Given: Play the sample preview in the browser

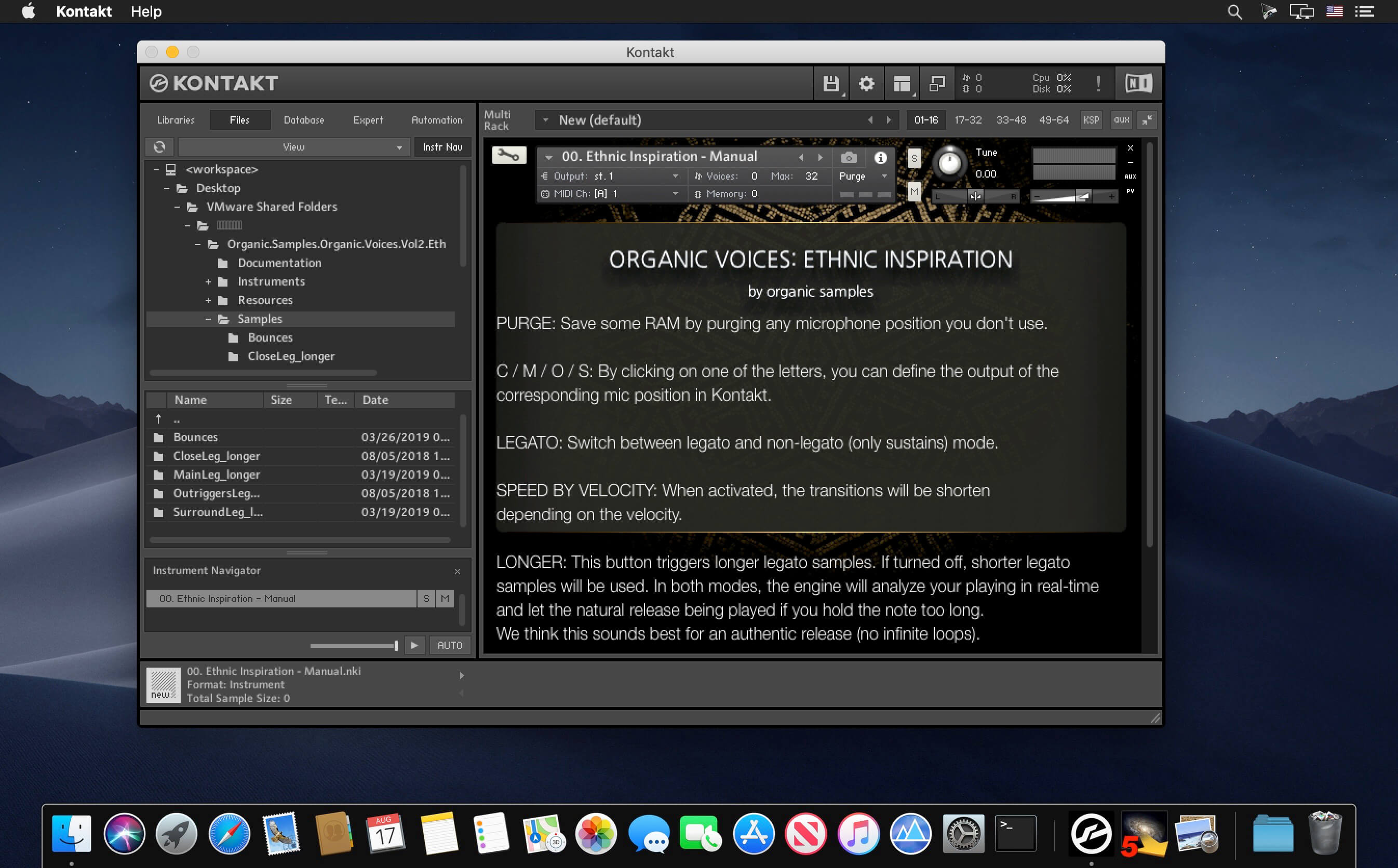Looking at the screenshot, I should pos(414,645).
